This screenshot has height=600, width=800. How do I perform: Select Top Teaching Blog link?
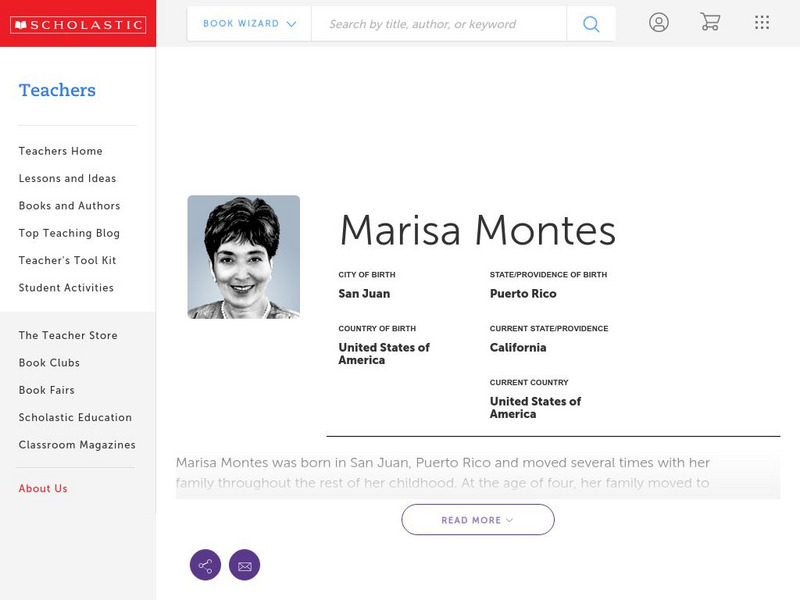click(69, 233)
